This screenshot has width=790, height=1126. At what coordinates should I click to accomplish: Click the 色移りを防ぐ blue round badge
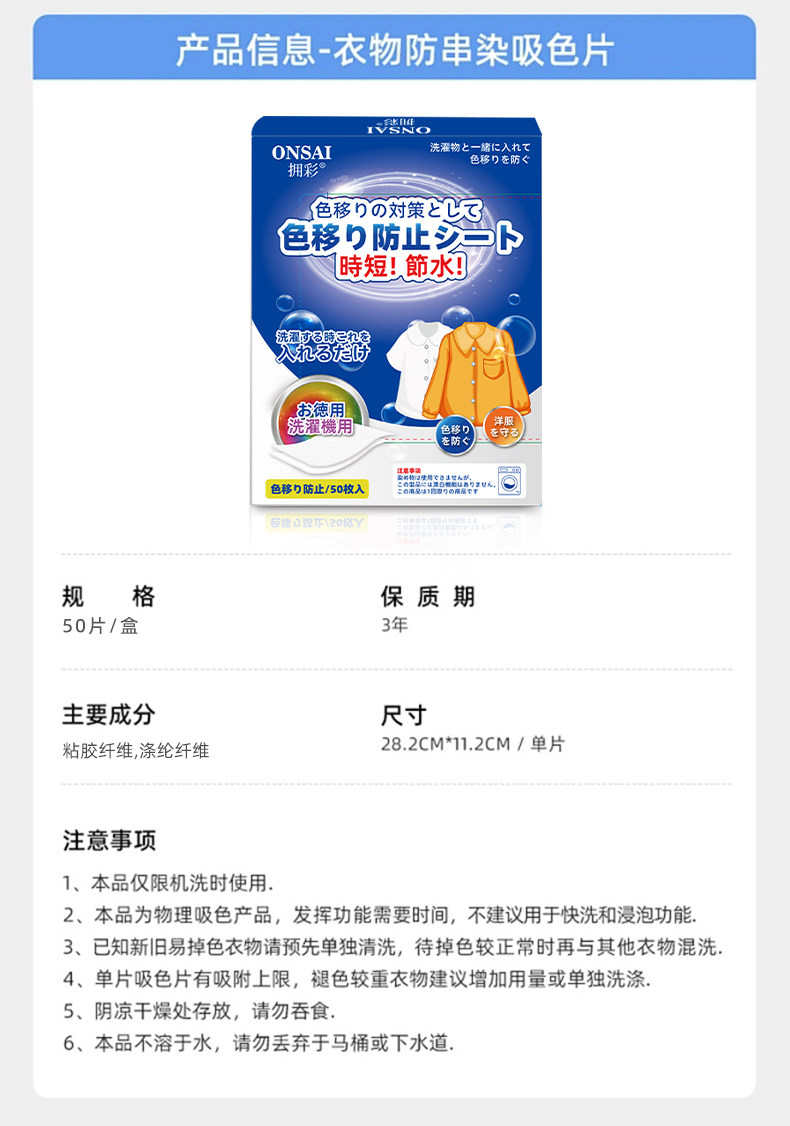click(x=455, y=435)
